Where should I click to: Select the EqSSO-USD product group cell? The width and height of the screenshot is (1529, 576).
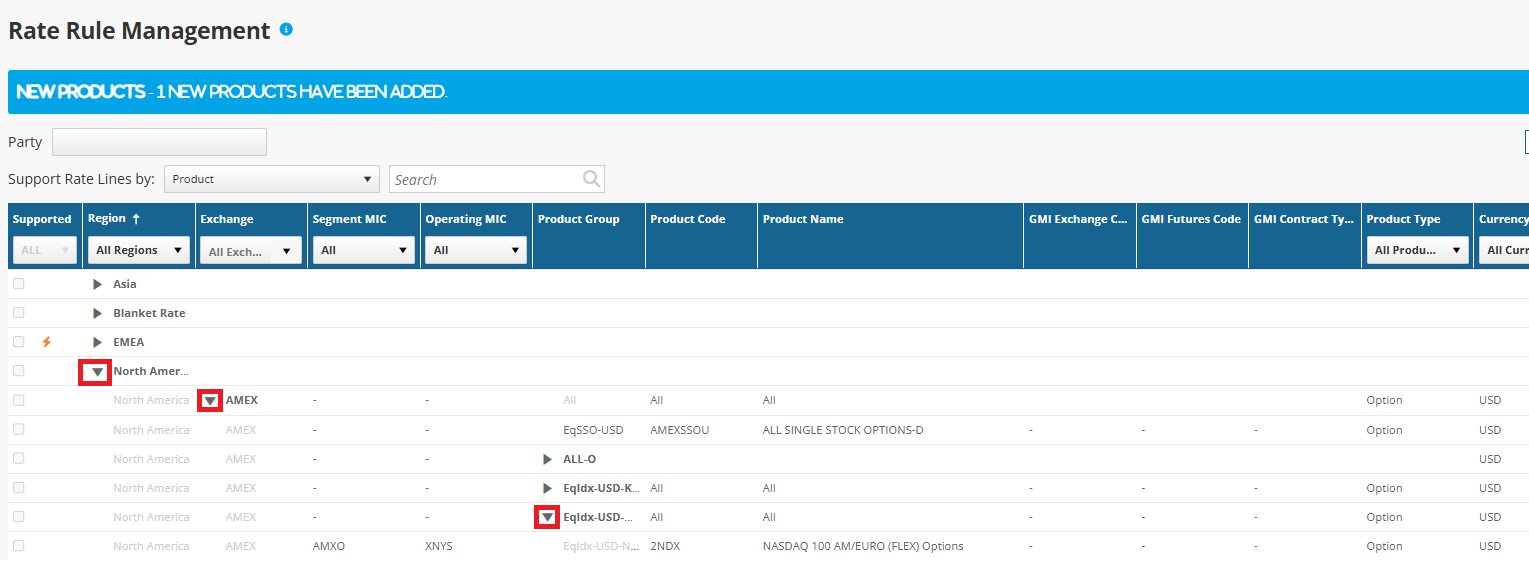tap(594, 430)
